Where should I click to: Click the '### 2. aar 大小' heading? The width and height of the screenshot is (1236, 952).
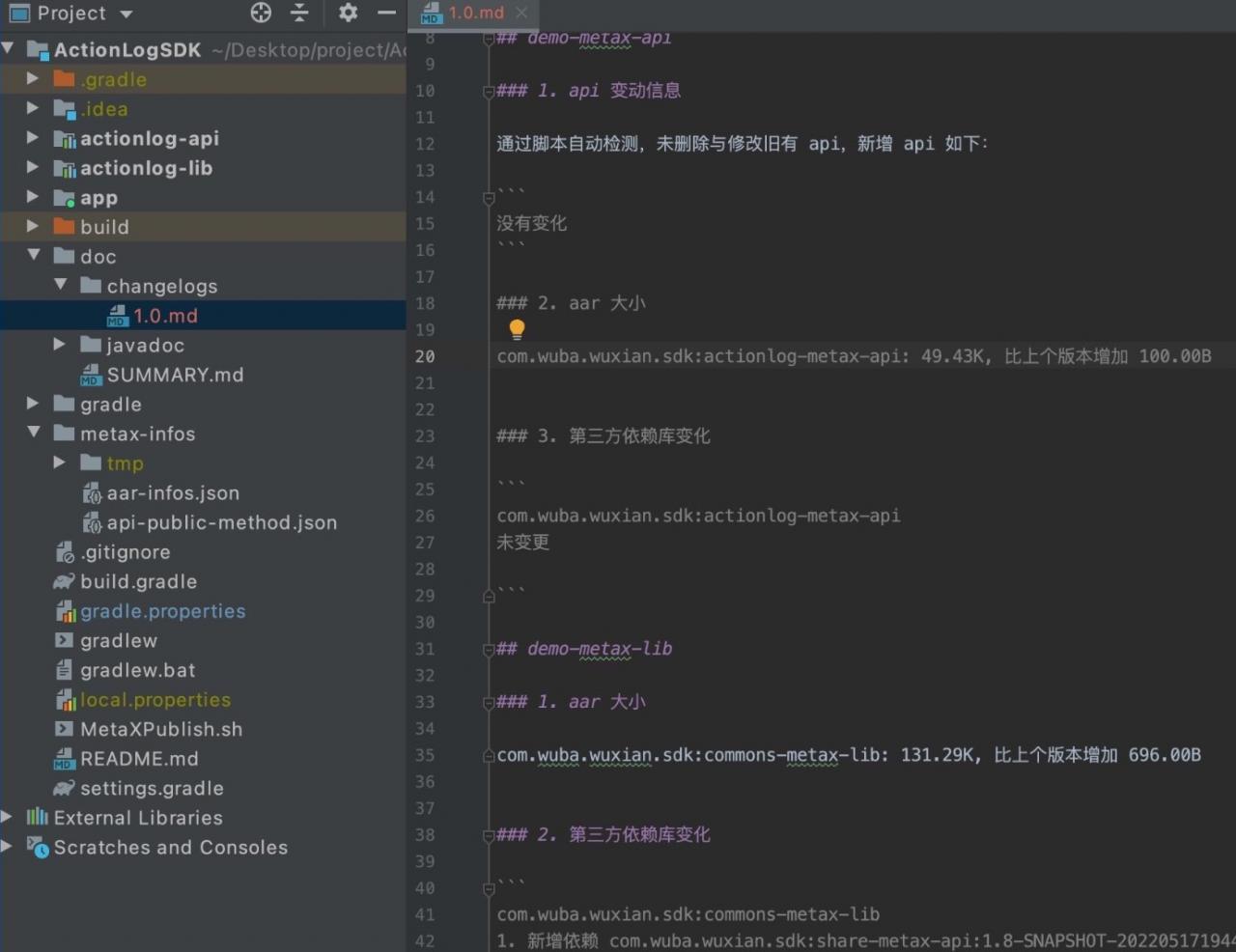pos(571,303)
